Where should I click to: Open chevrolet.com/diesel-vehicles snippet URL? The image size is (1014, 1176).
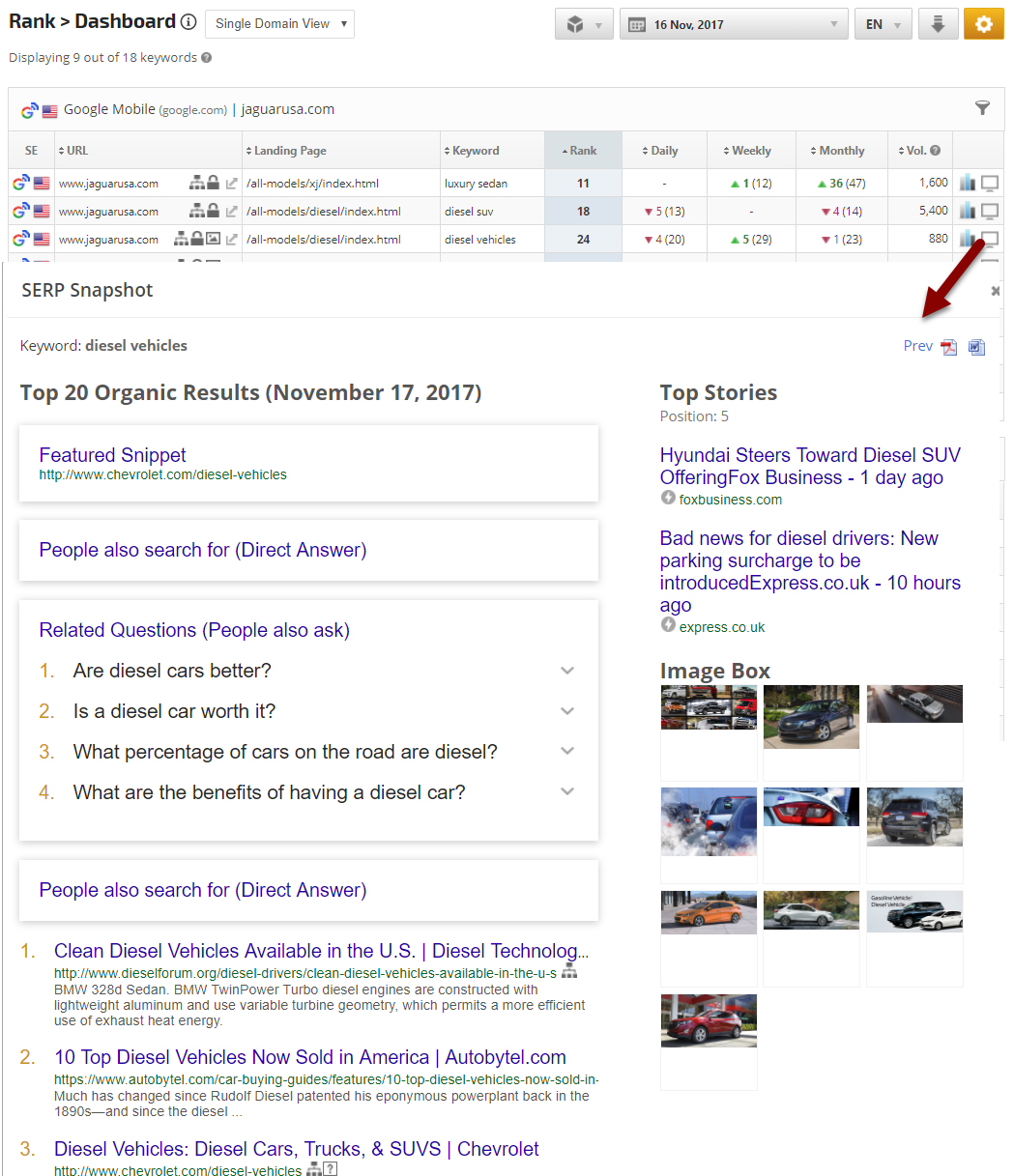pyautogui.click(x=162, y=474)
